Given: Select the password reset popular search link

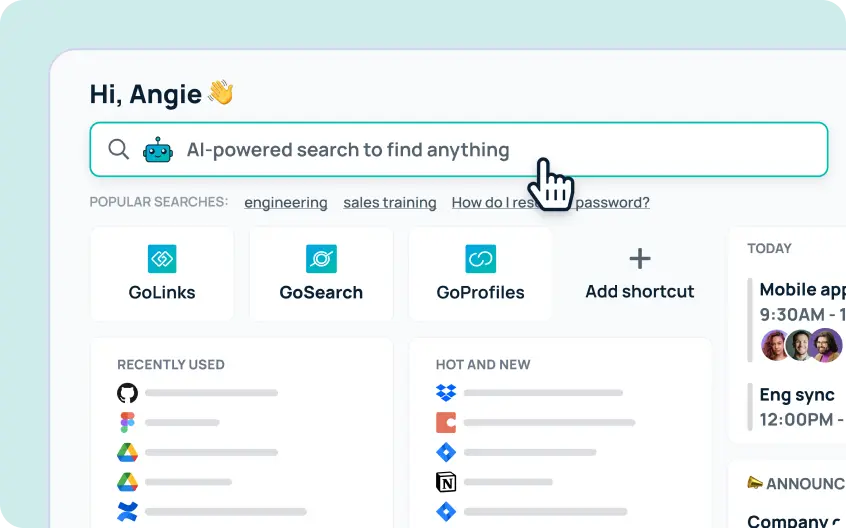Looking at the screenshot, I should point(550,203).
